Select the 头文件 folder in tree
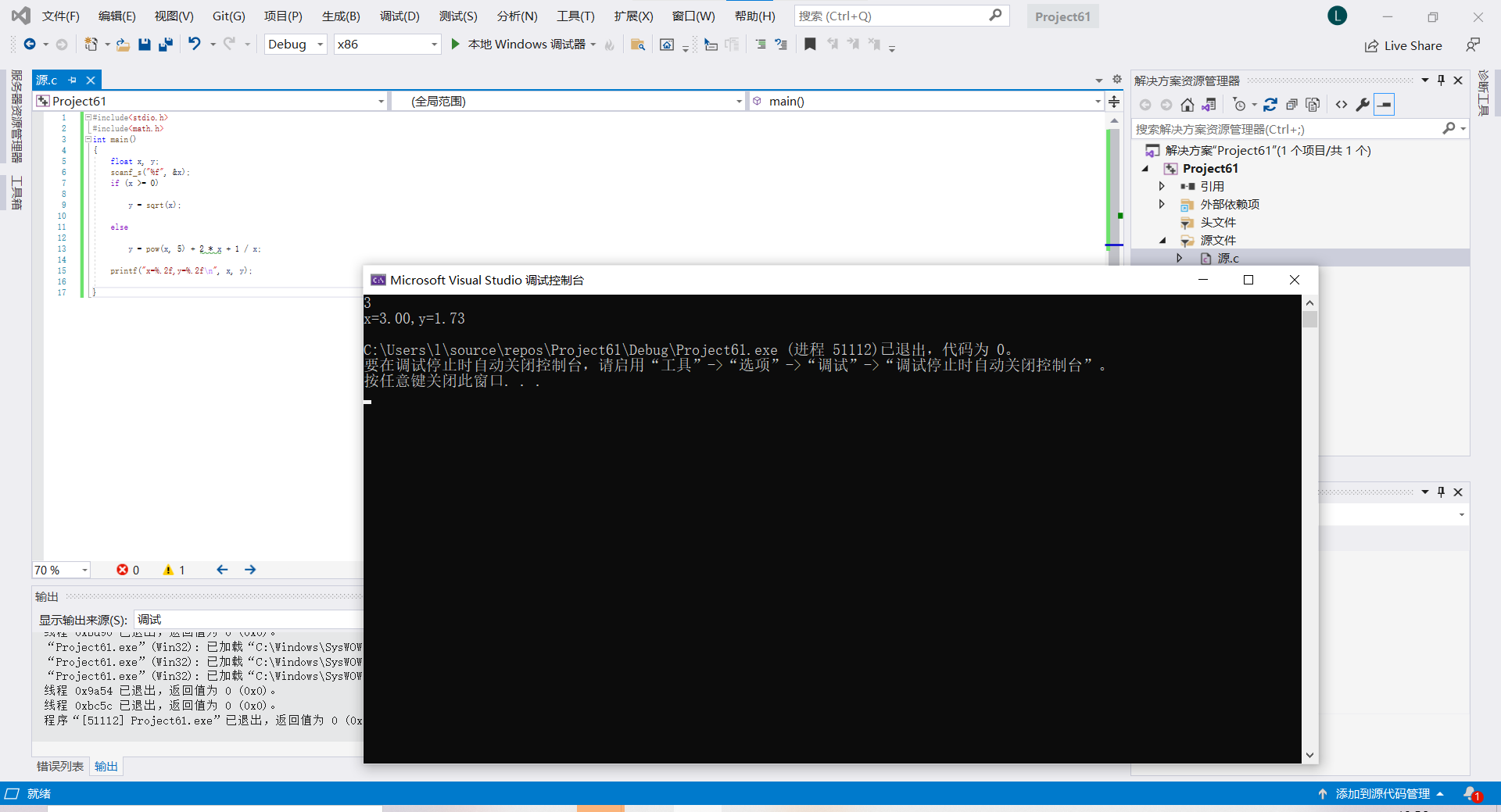Image resolution: width=1501 pixels, height=812 pixels. (1218, 223)
